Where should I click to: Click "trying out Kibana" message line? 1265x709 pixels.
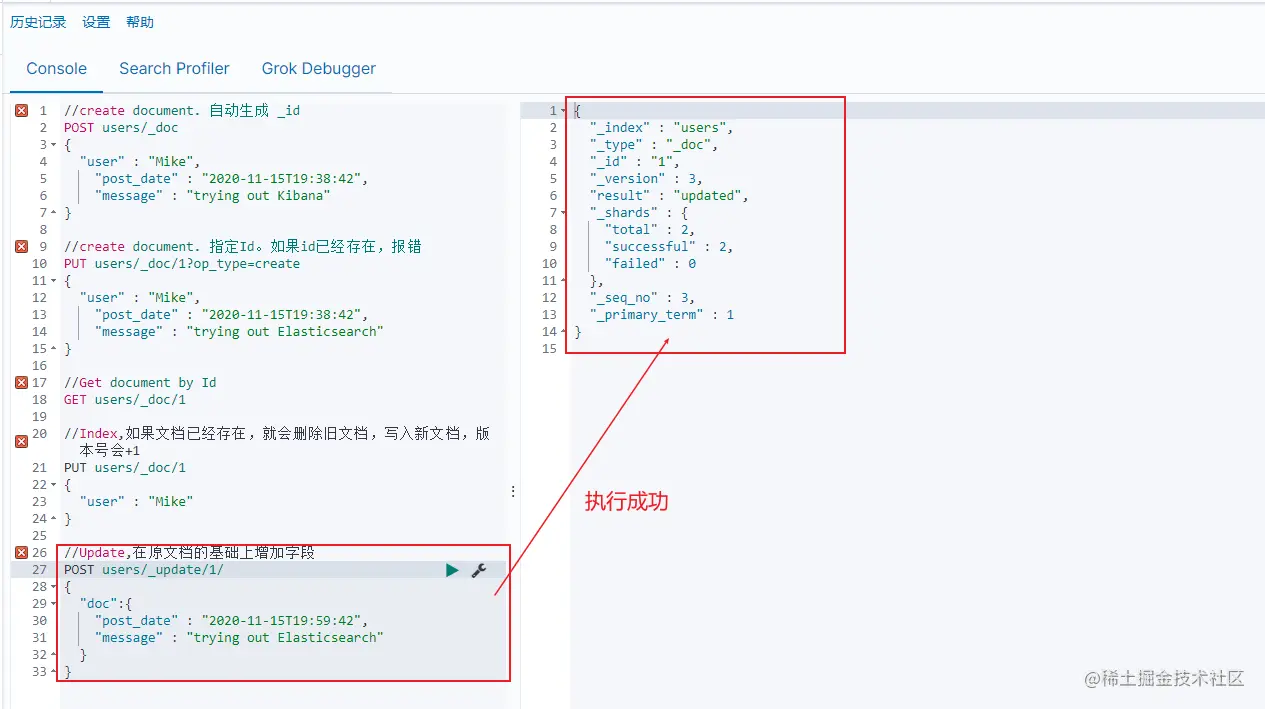point(212,196)
